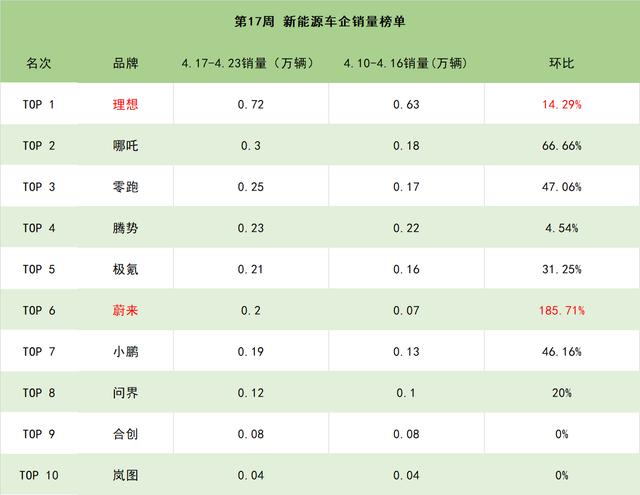Click the 名次 column header
The height and width of the screenshot is (495, 640).
(38, 63)
